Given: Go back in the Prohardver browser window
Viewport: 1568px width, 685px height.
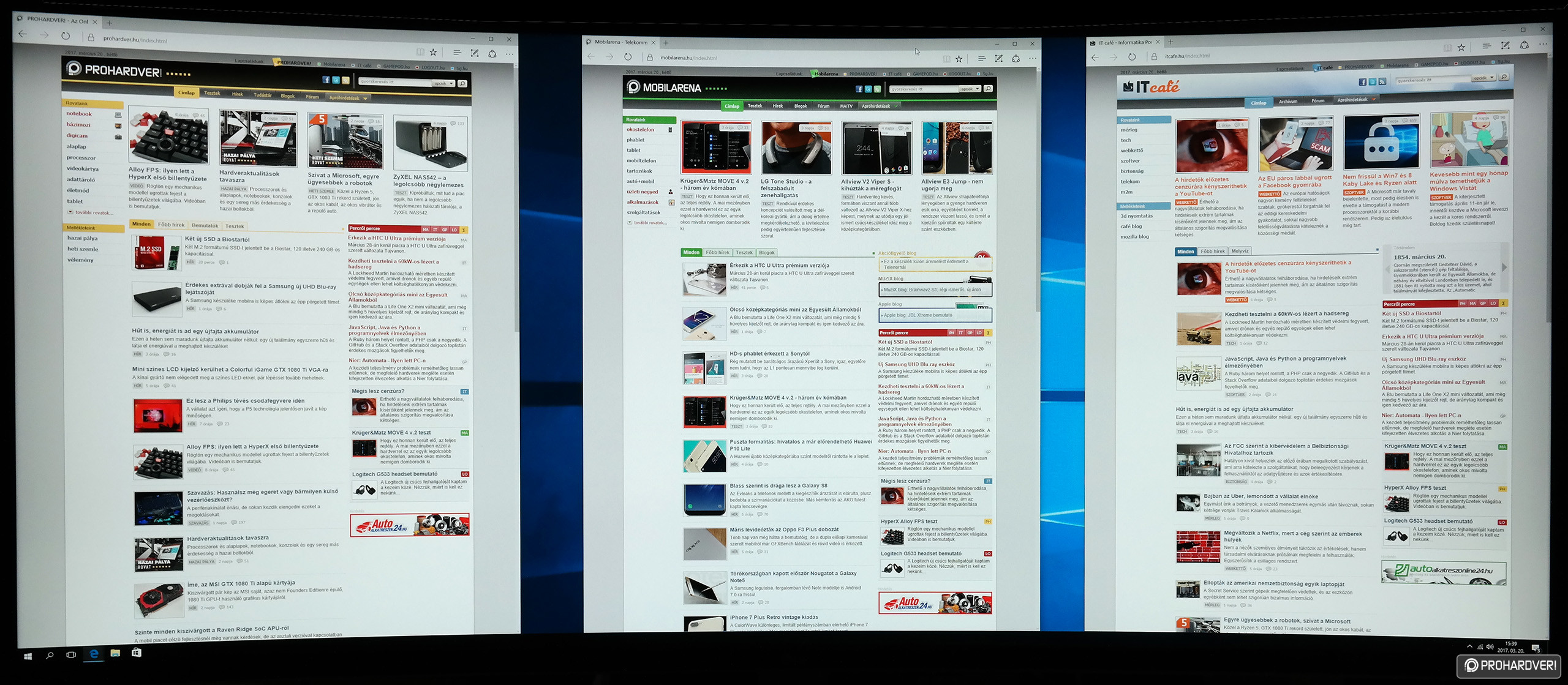Looking at the screenshot, I should [22, 34].
